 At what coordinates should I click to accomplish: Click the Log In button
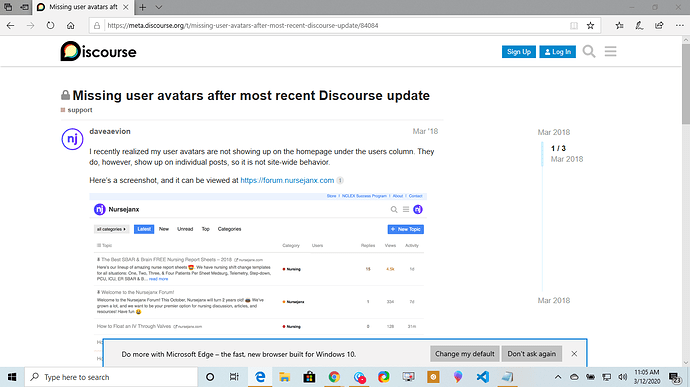tap(558, 52)
